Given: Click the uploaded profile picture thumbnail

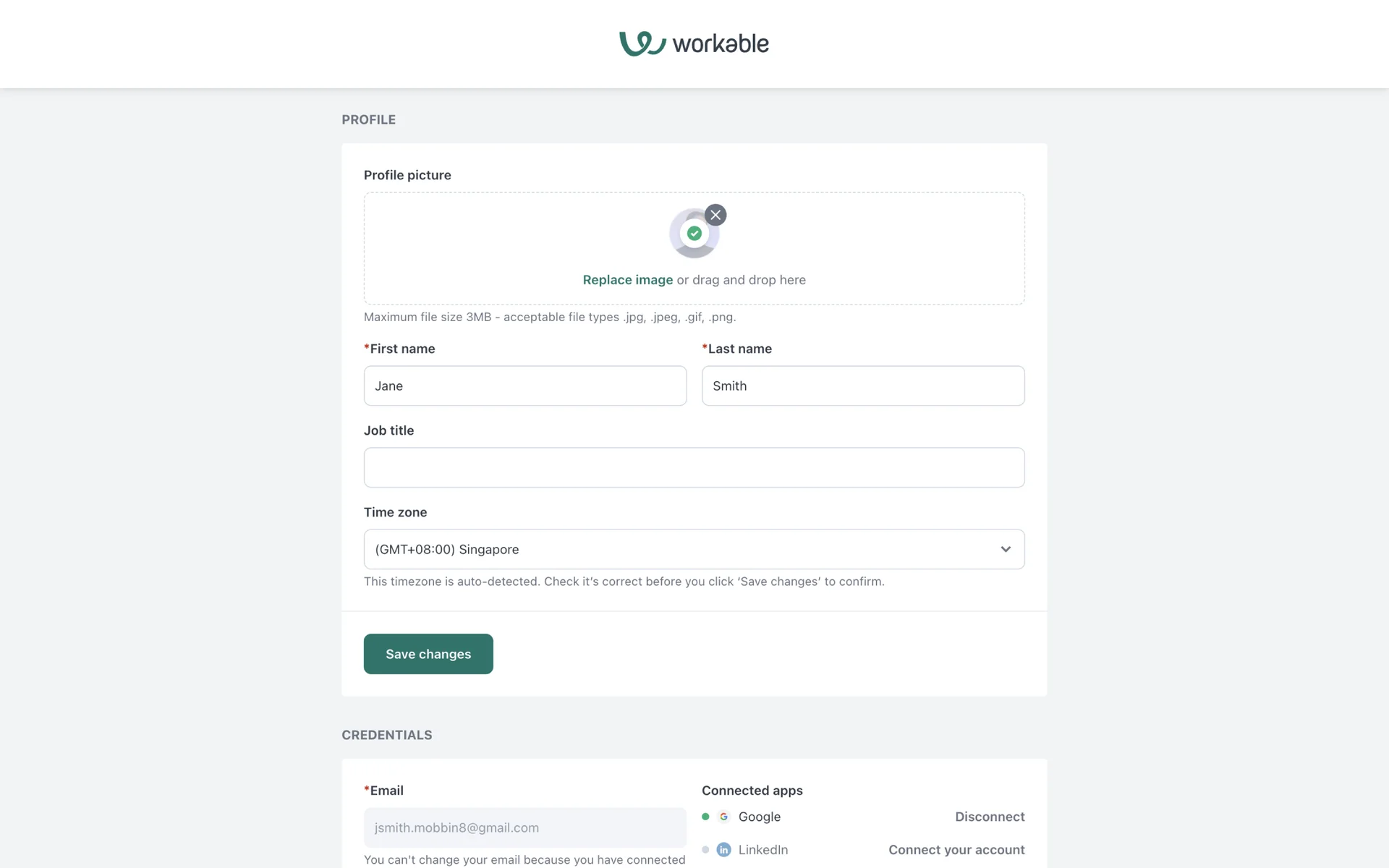Looking at the screenshot, I should [693, 234].
